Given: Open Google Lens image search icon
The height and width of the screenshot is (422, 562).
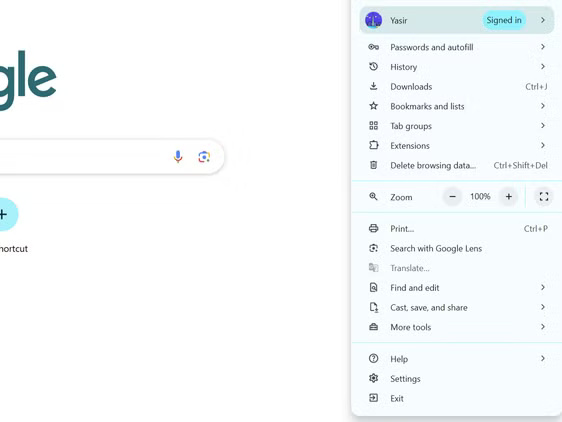Looking at the screenshot, I should pyautogui.click(x=204, y=157).
